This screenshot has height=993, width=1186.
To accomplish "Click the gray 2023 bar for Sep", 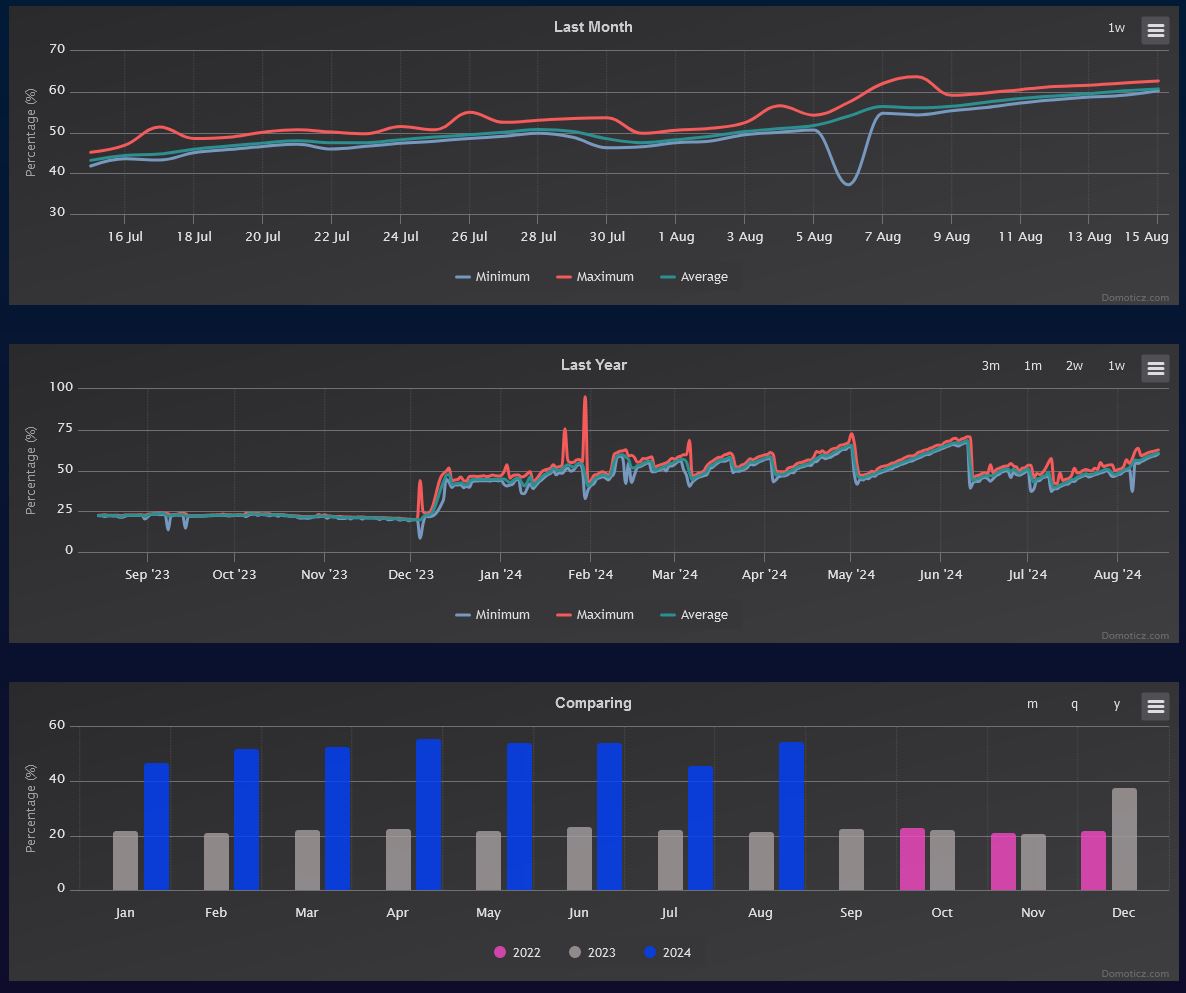I will tap(851, 860).
